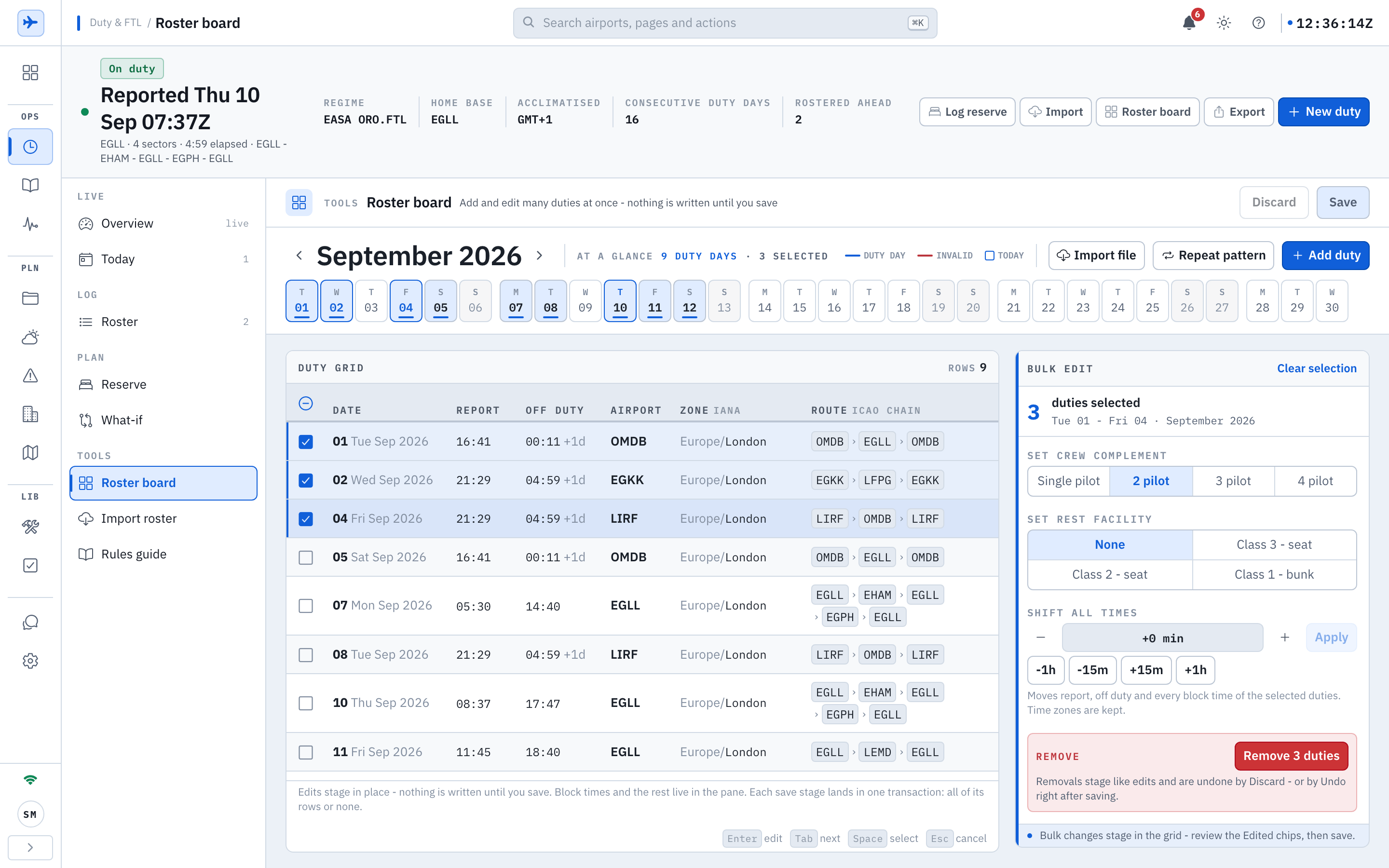Open the building sidebar icon
Image resolution: width=1389 pixels, height=868 pixels.
pos(30,414)
